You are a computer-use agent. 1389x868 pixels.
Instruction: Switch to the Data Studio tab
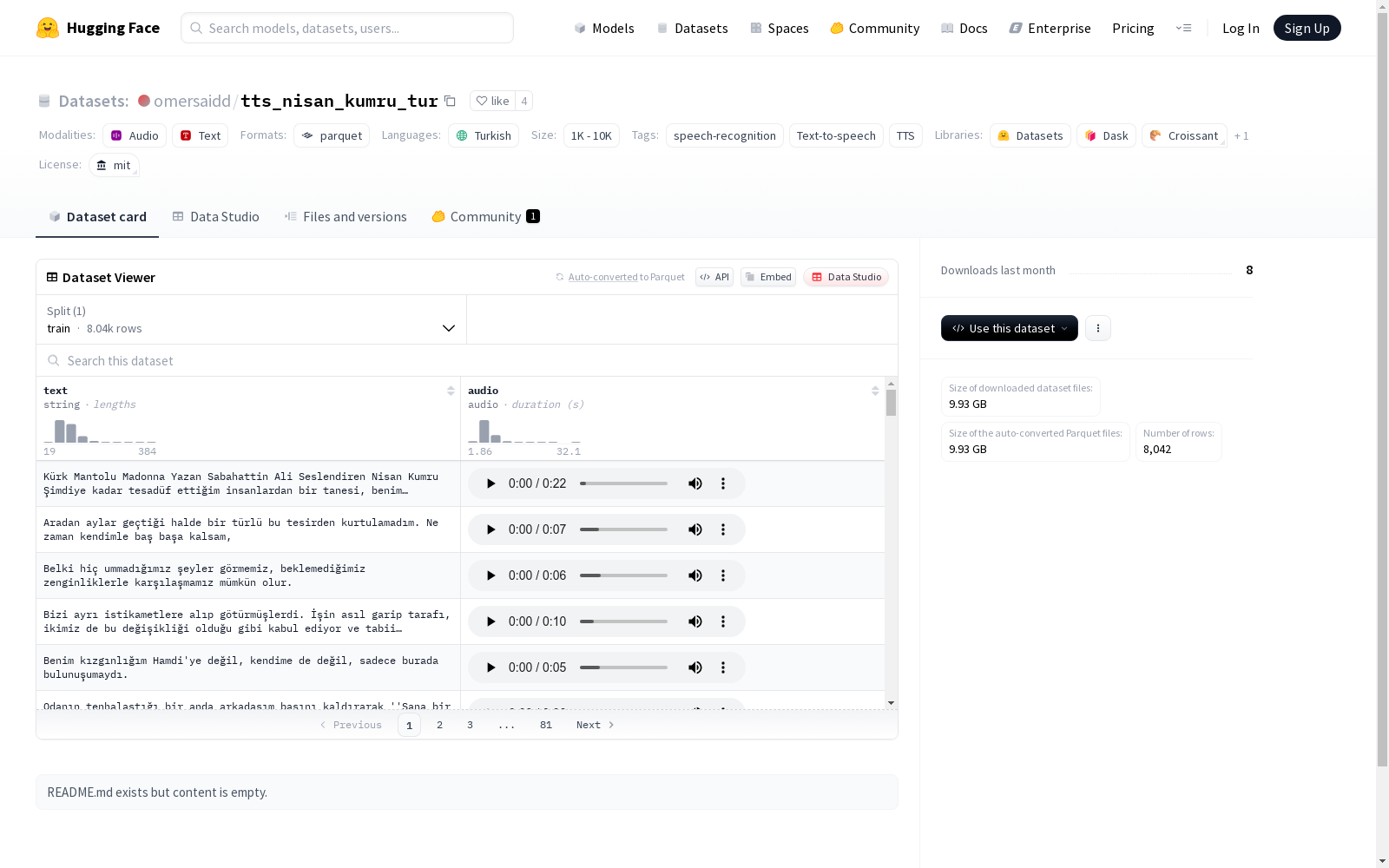click(x=215, y=217)
